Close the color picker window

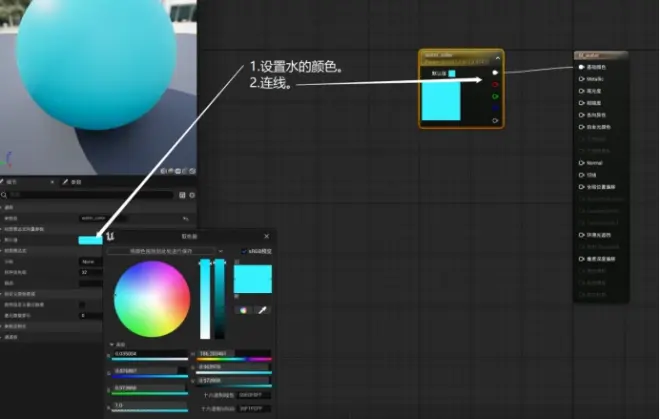267,236
